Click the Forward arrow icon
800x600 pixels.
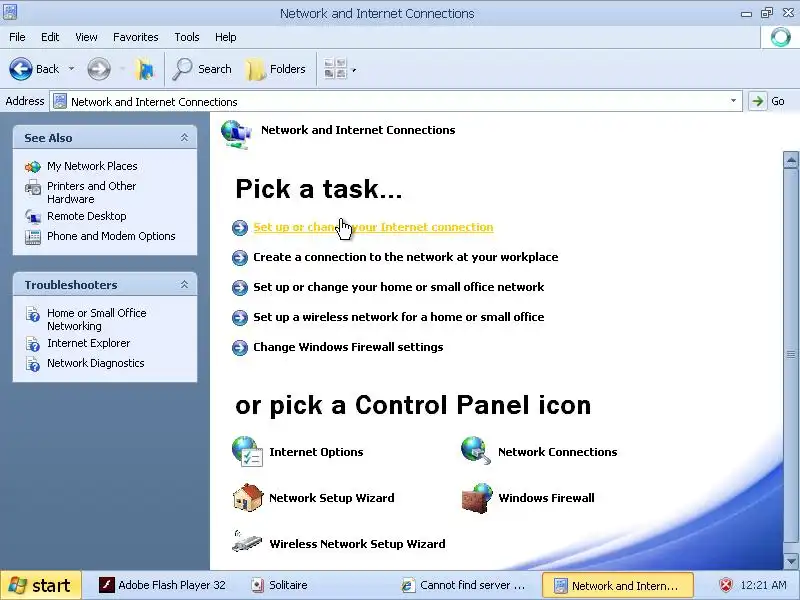pos(98,69)
